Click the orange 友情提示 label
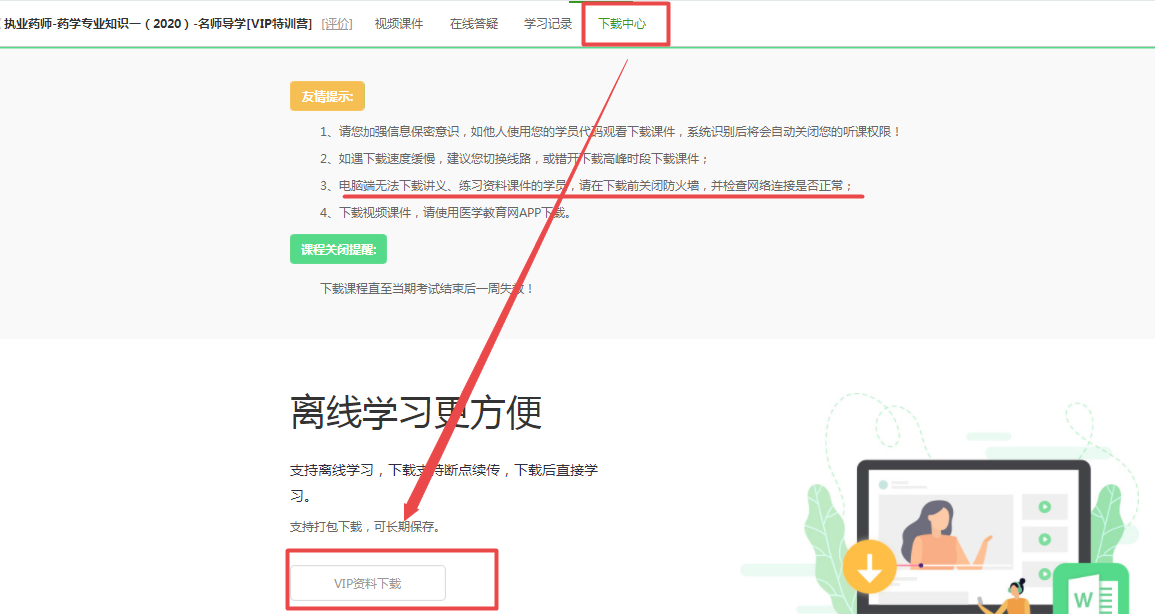Viewport: 1155px width, 614px height. click(327, 96)
